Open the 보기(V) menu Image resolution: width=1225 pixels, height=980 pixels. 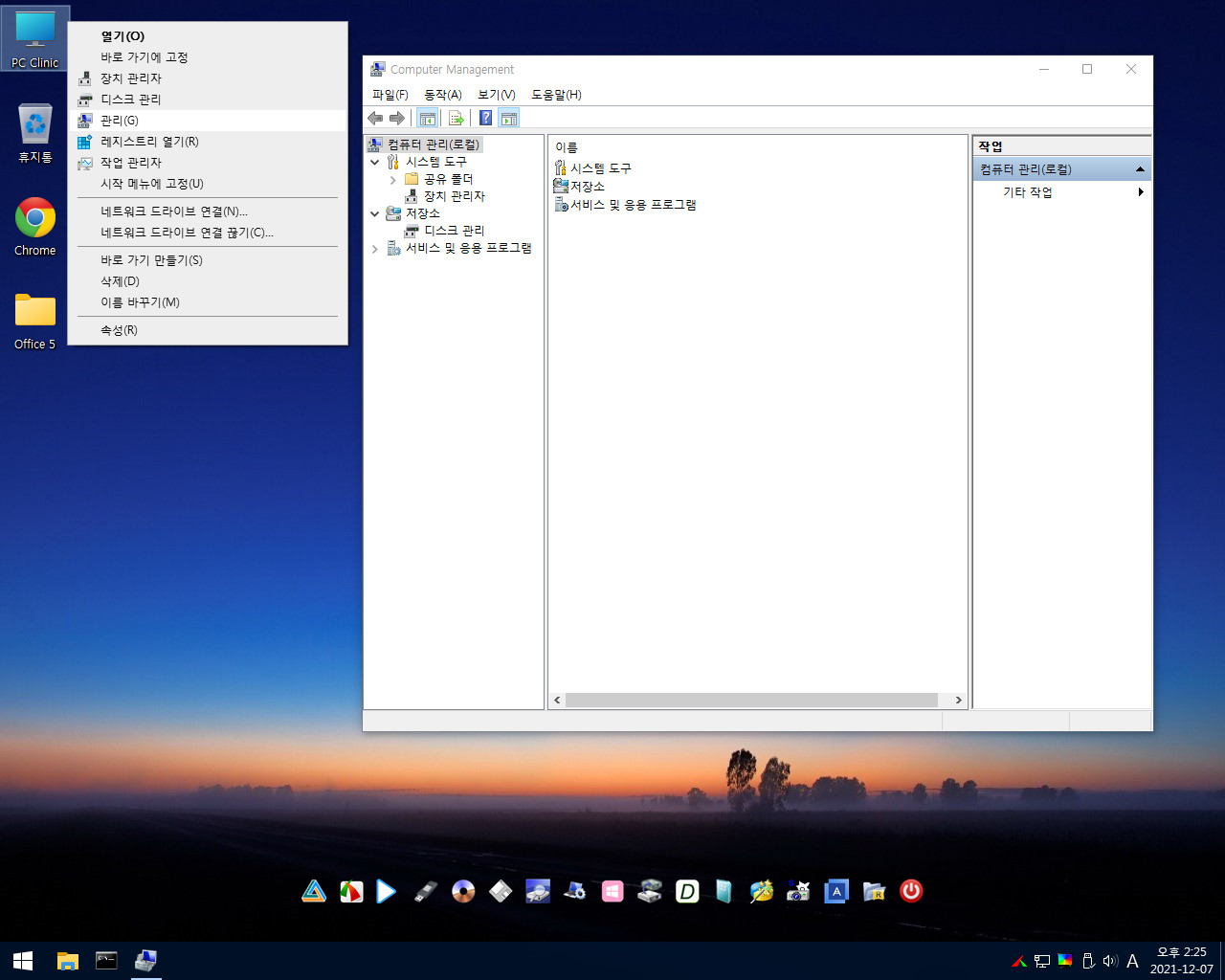click(x=497, y=95)
